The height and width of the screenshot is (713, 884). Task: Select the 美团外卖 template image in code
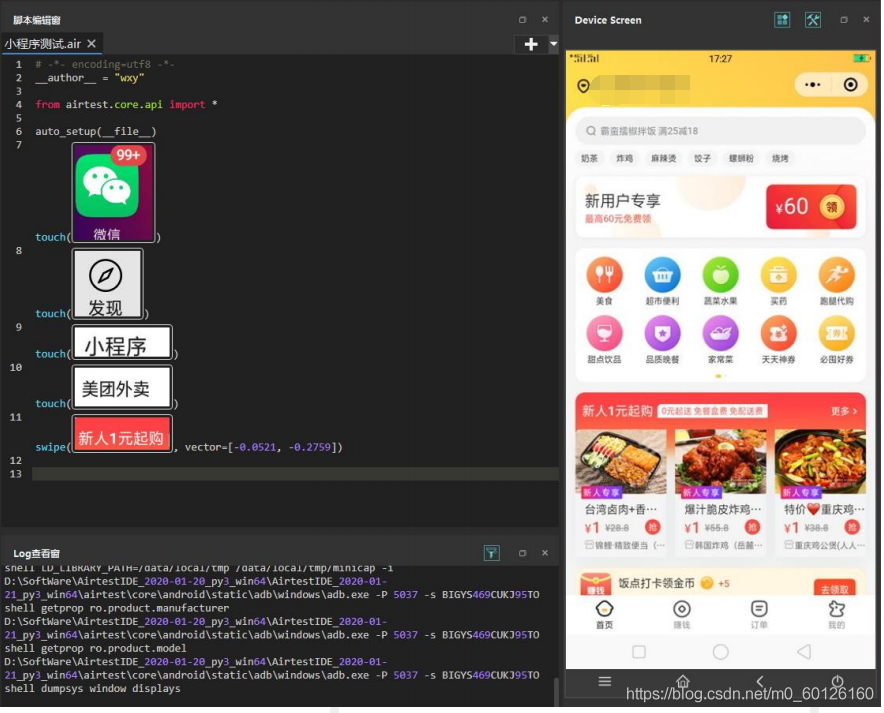click(122, 387)
